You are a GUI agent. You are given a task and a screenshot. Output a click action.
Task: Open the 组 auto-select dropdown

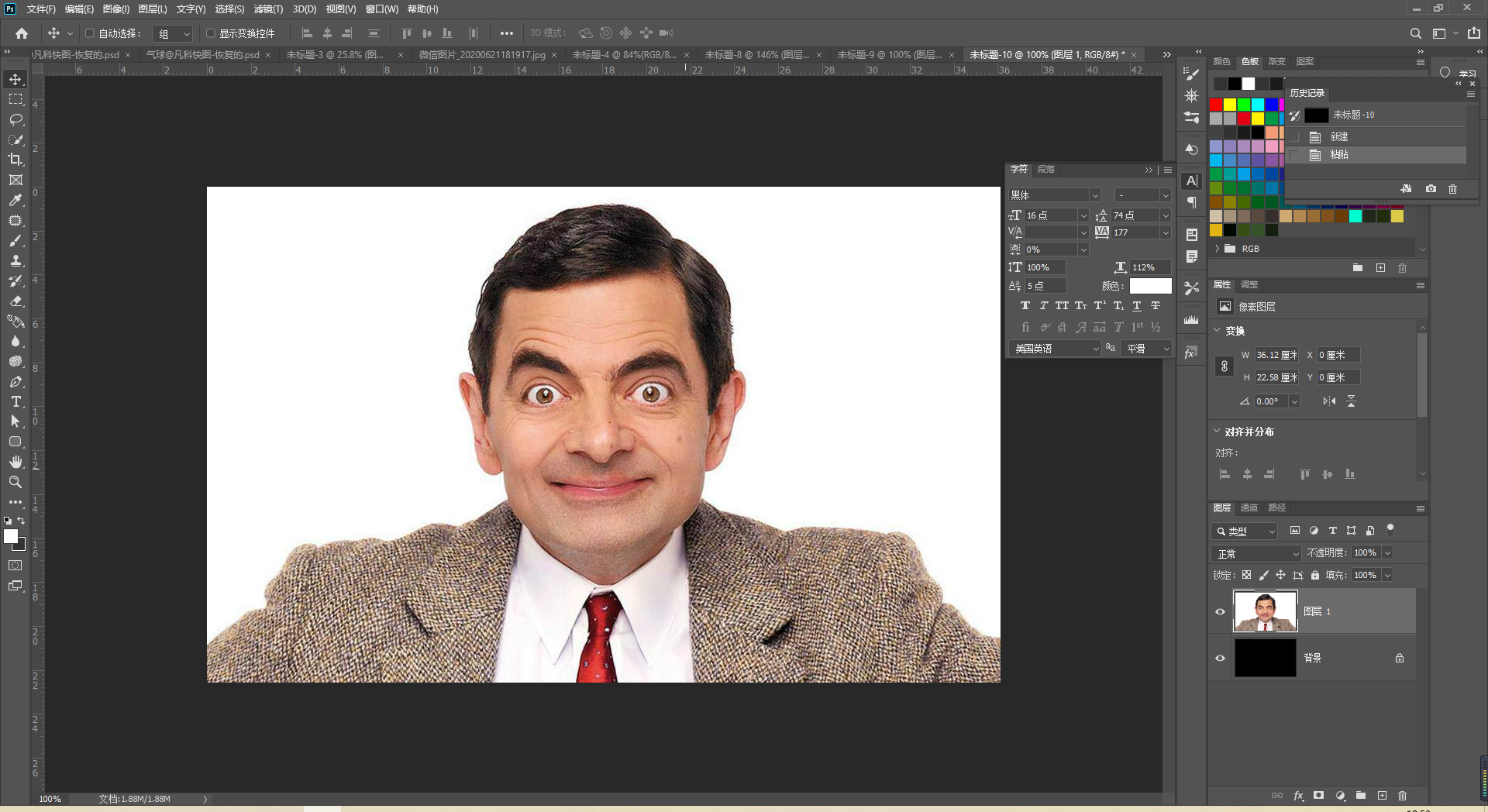[x=172, y=34]
